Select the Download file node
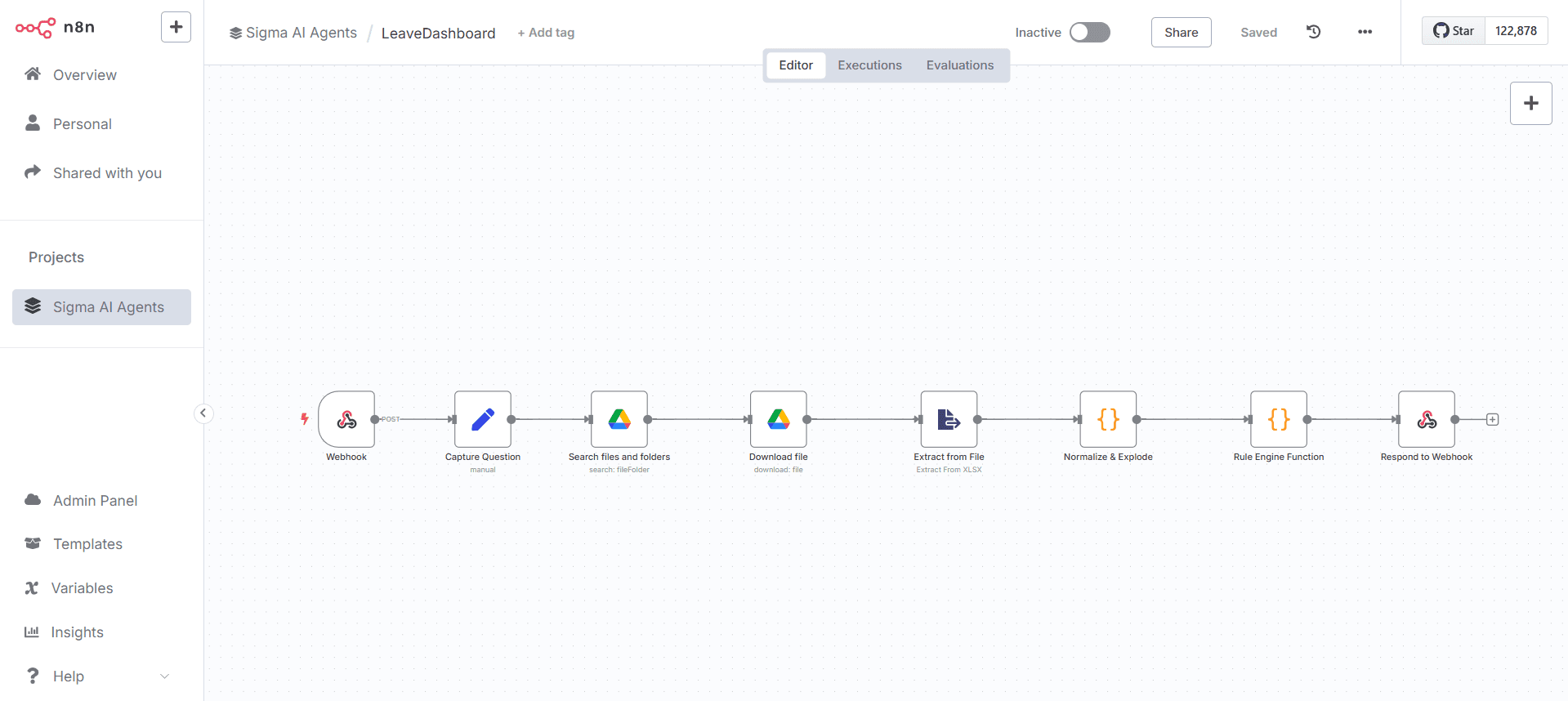Image resolution: width=1568 pixels, height=701 pixels. click(x=779, y=419)
